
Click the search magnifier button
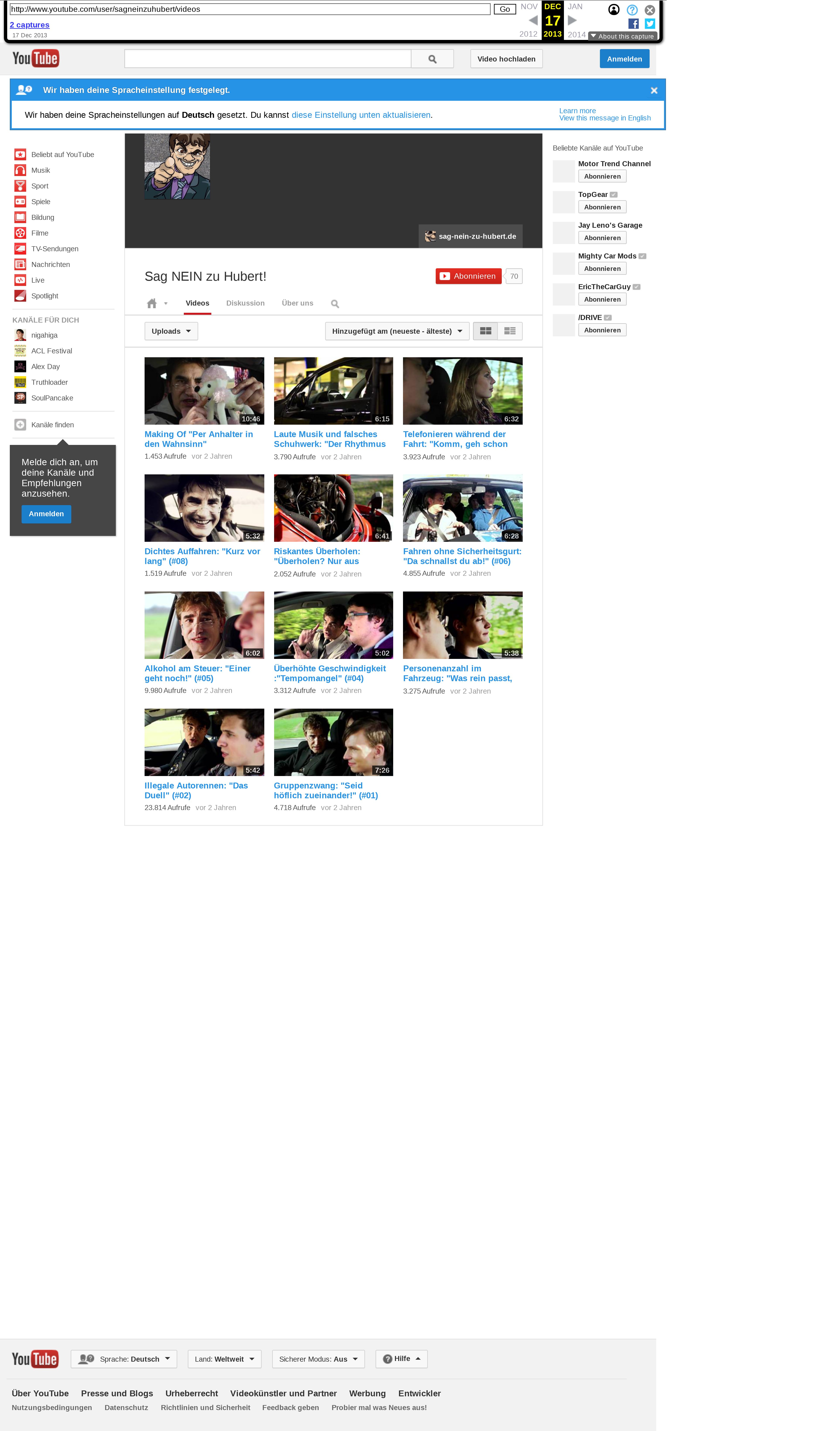432,58
